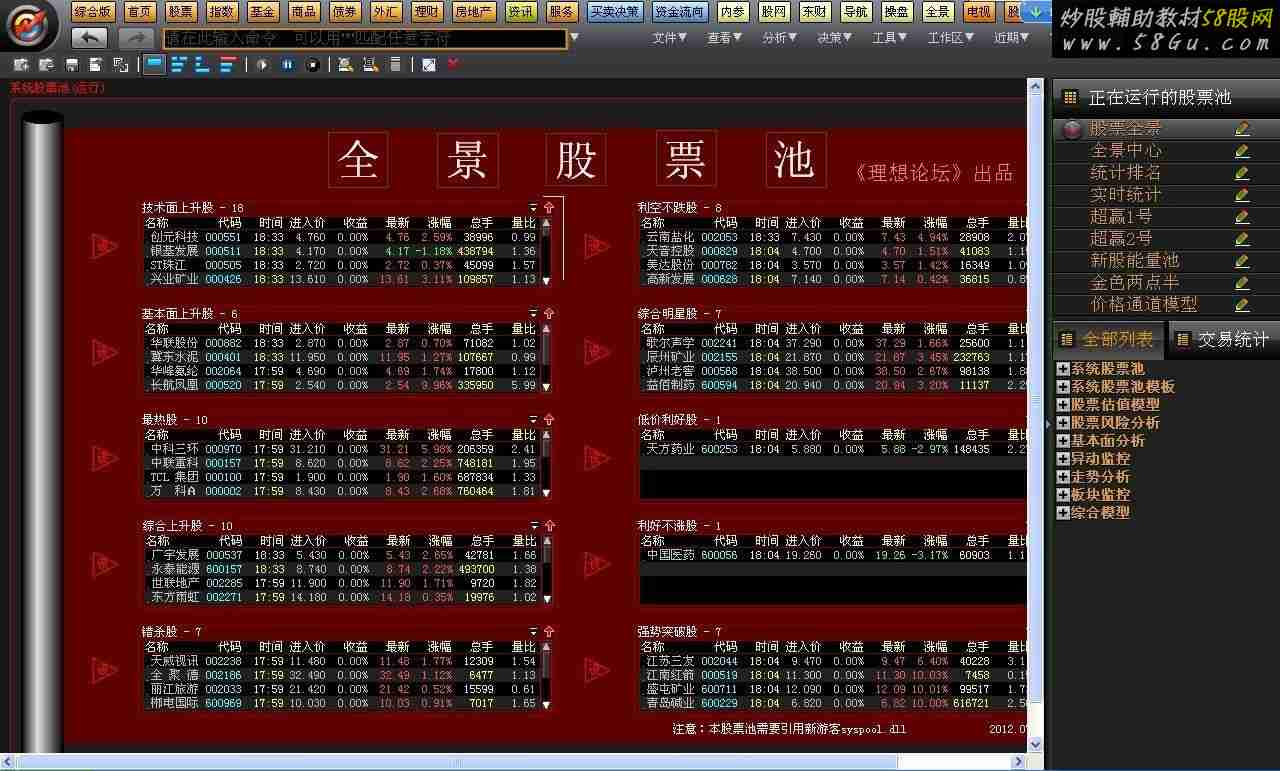Viewport: 1280px width, 771px height.
Task: Click the blue pause icon in the toolbar
Action: click(287, 64)
